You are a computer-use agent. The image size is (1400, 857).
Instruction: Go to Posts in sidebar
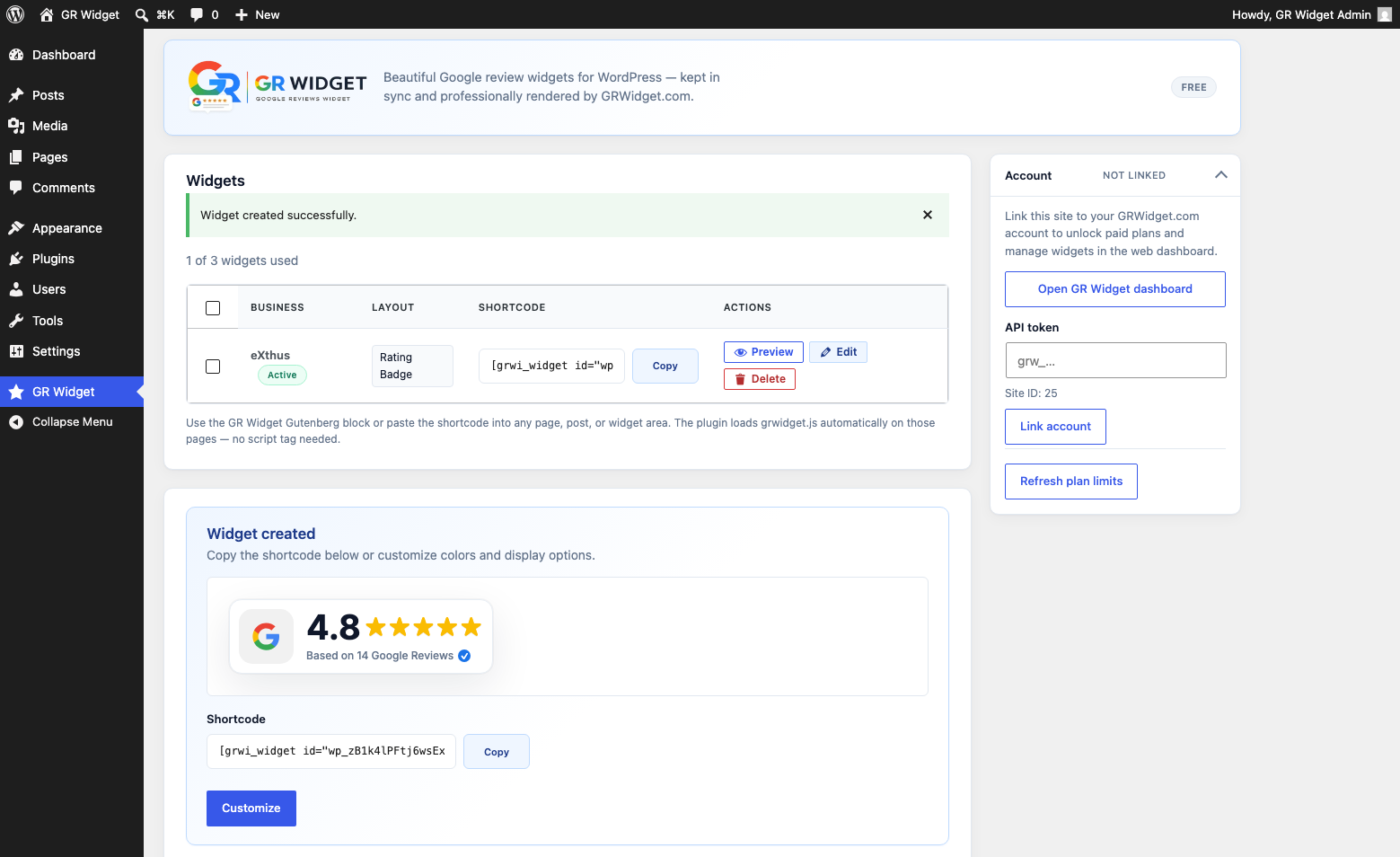pyautogui.click(x=72, y=95)
